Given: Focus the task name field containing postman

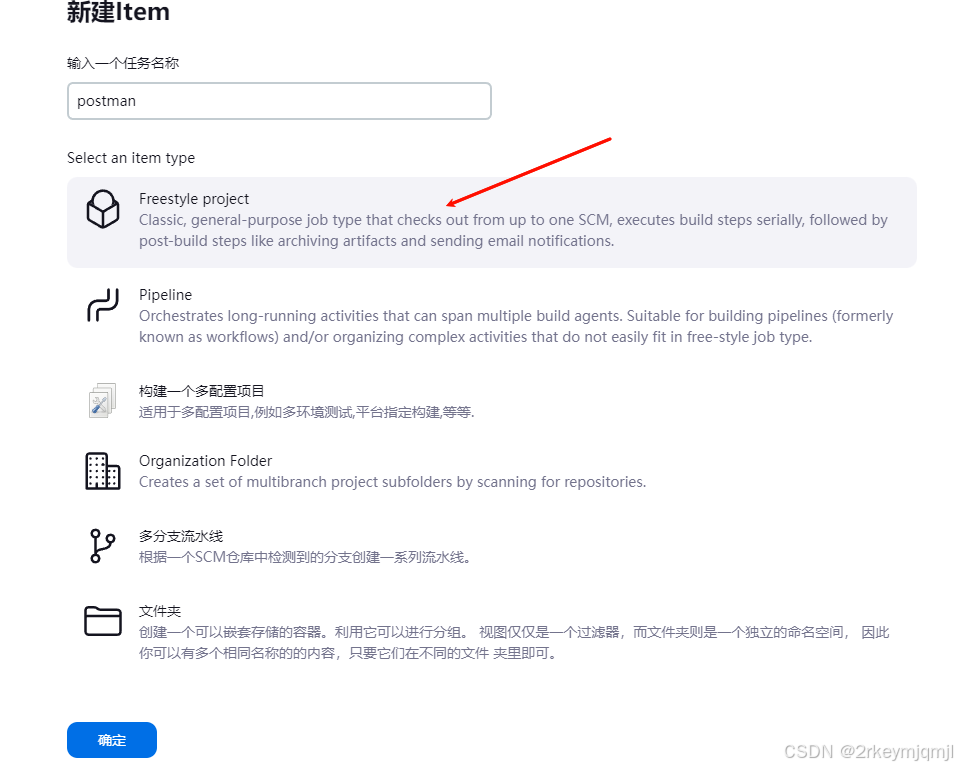Looking at the screenshot, I should click(279, 101).
